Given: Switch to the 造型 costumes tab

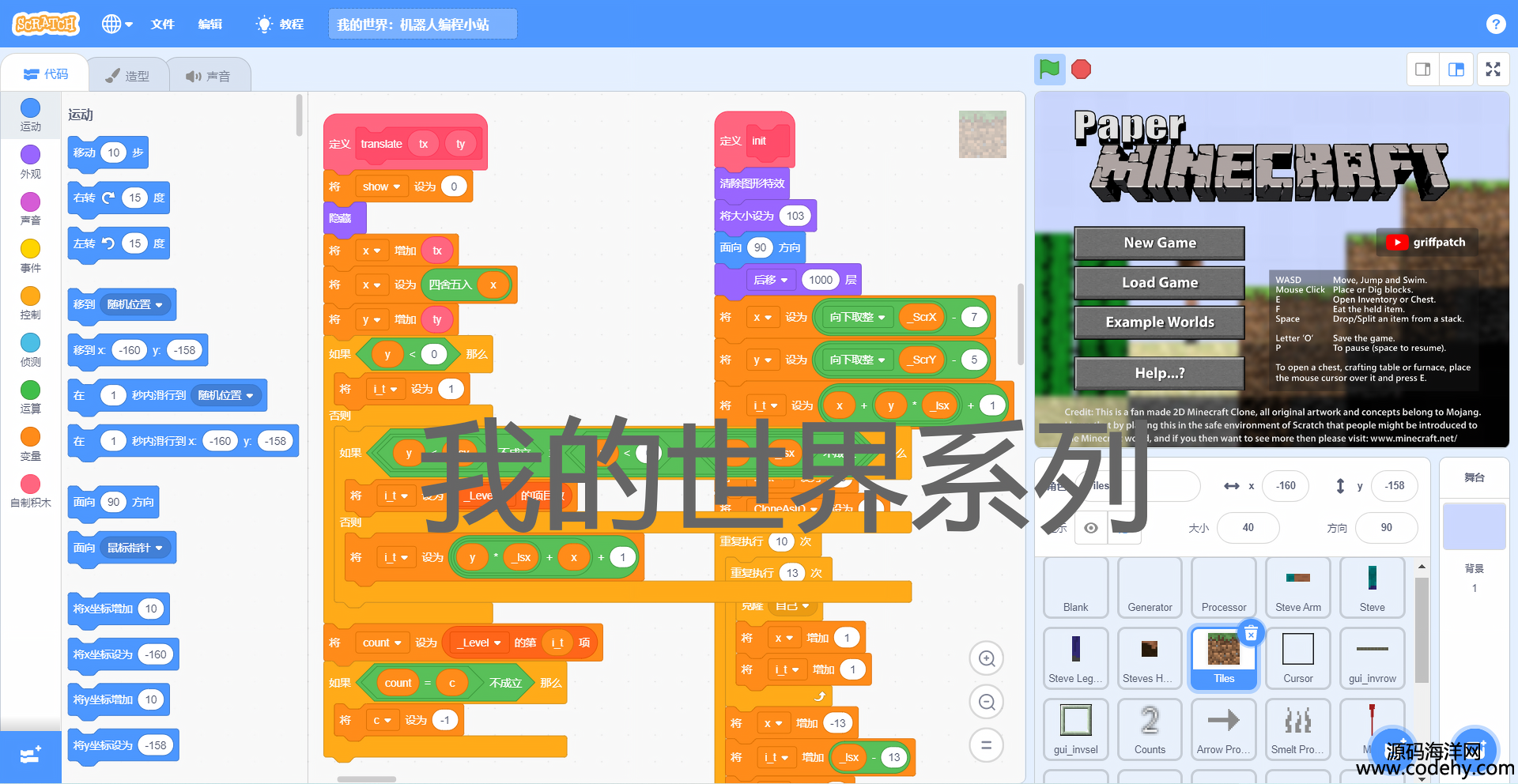Looking at the screenshot, I should click(x=127, y=76).
